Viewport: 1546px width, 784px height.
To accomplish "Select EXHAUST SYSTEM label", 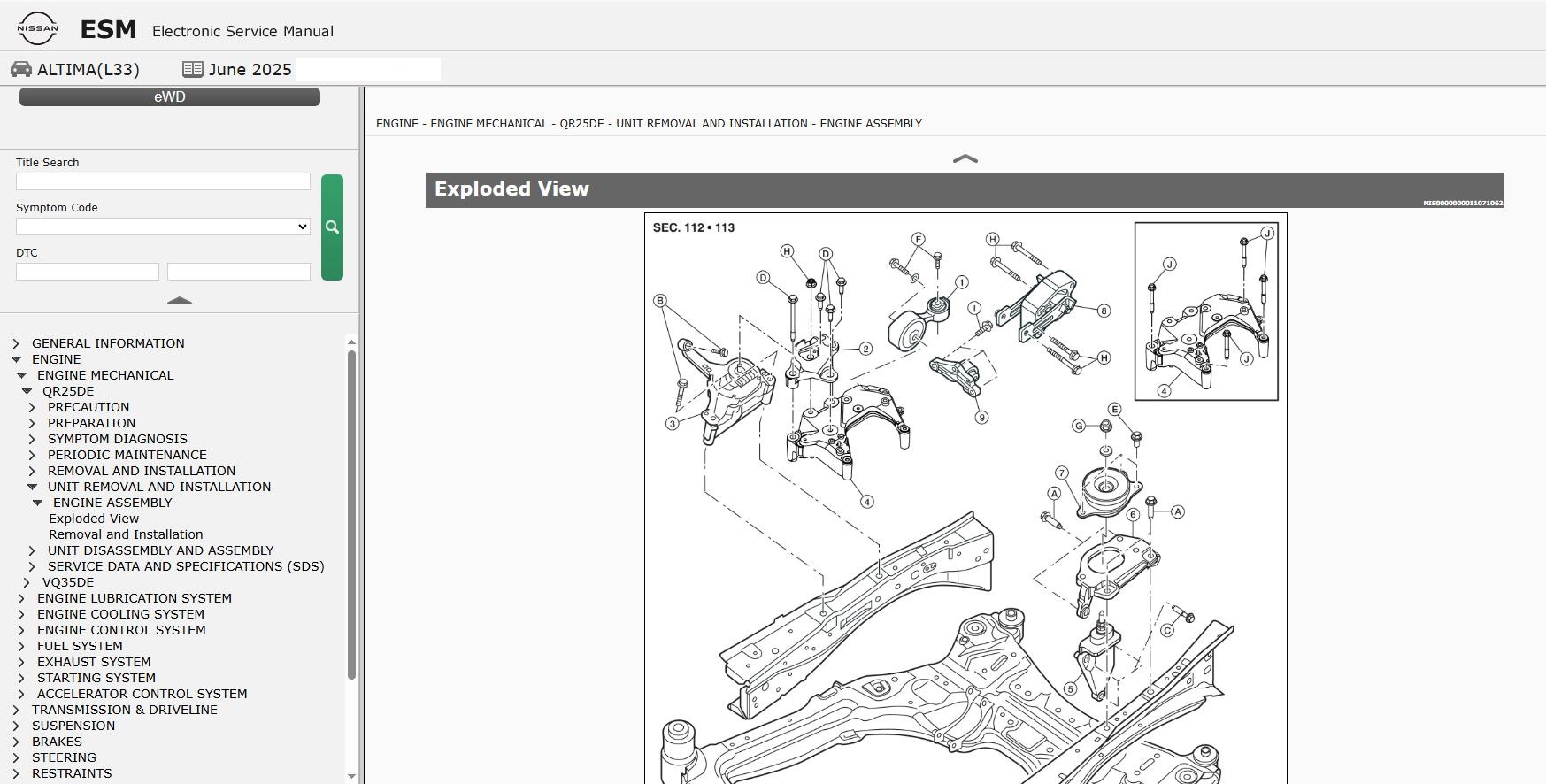I will [94, 662].
